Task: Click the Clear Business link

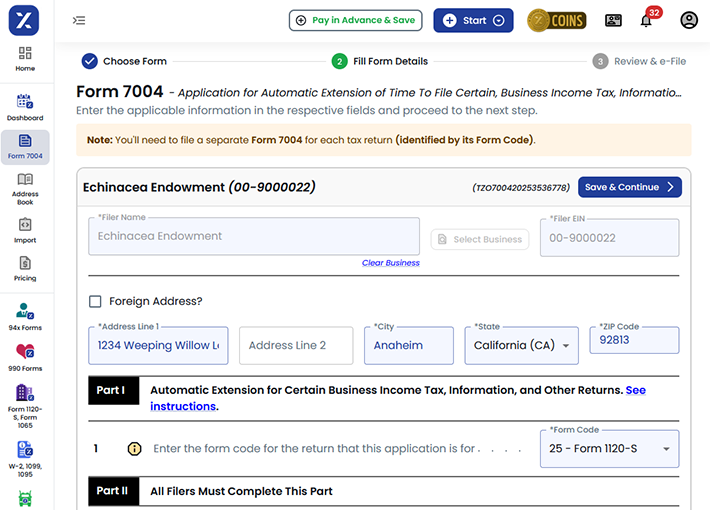Action: (x=391, y=263)
